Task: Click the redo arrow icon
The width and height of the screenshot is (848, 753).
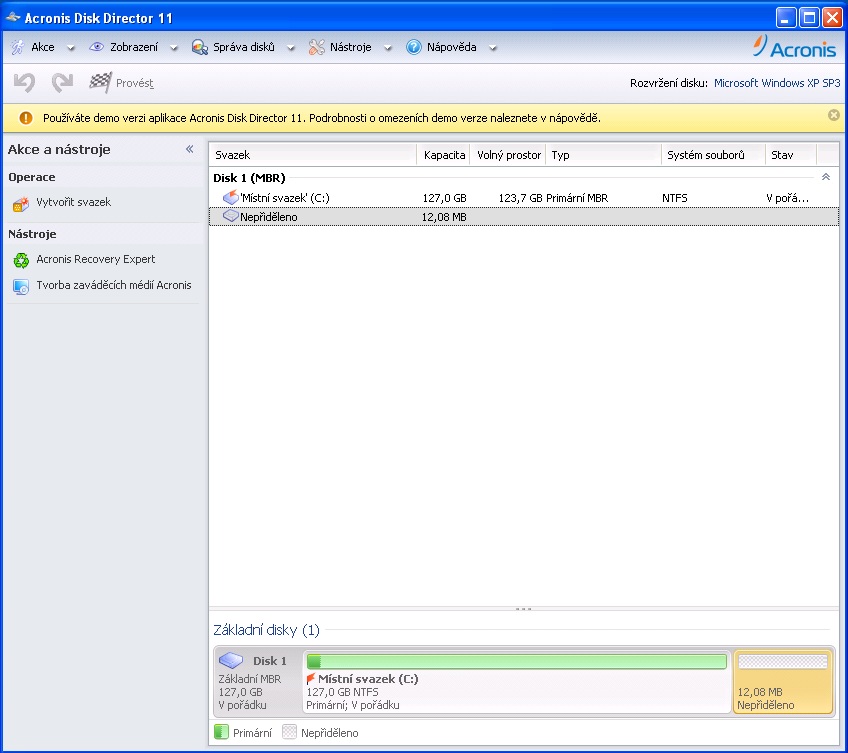Action: click(x=62, y=83)
